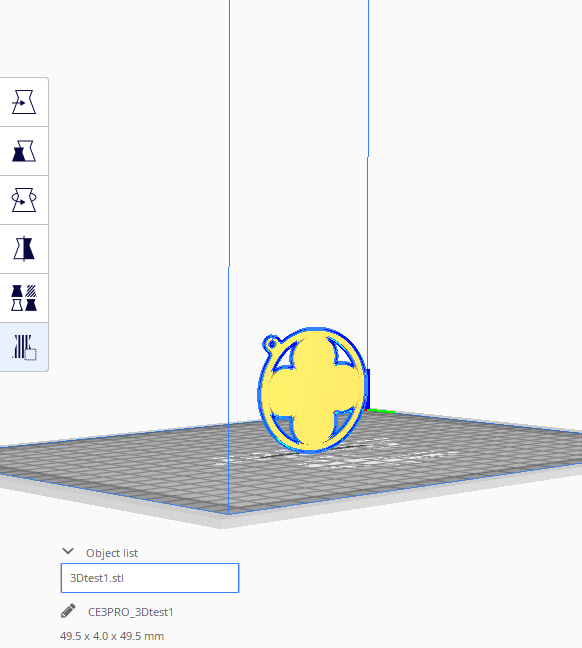This screenshot has width=582, height=648.
Task: Select the Move tool icon
Action: click(24, 102)
